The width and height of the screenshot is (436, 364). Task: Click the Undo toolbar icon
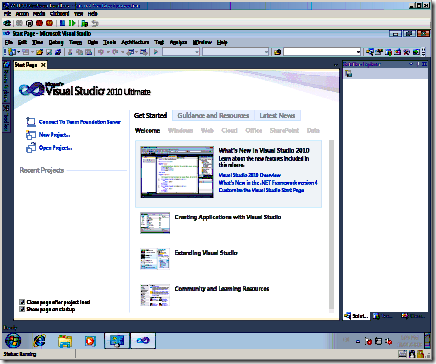click(x=101, y=52)
